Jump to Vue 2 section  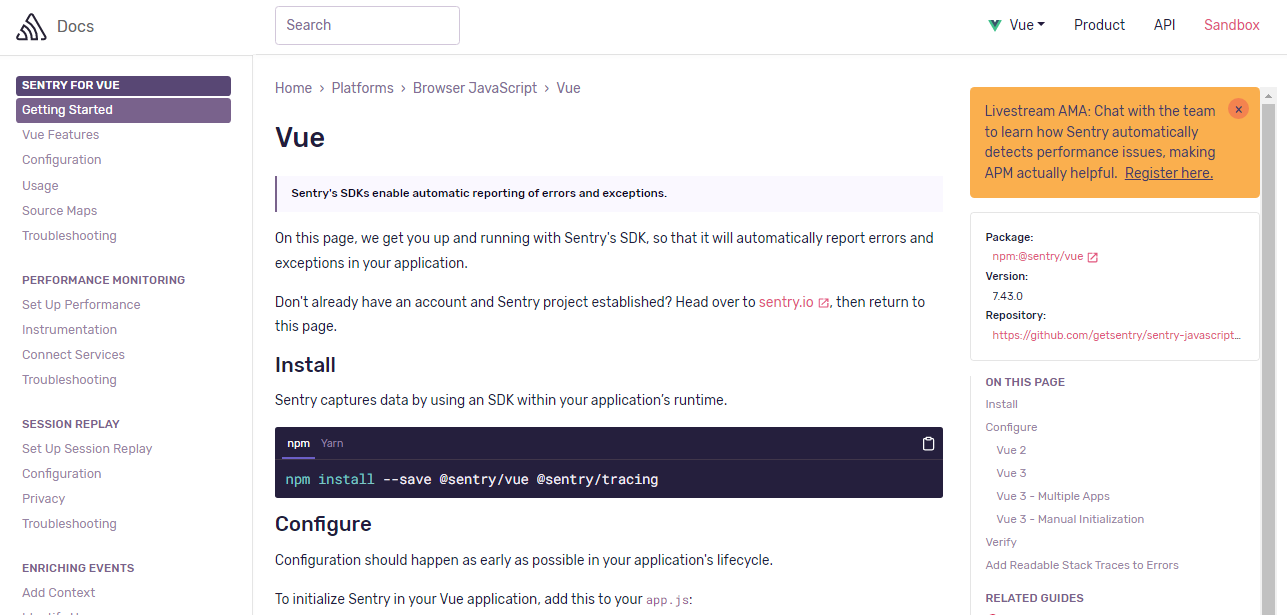point(1011,451)
